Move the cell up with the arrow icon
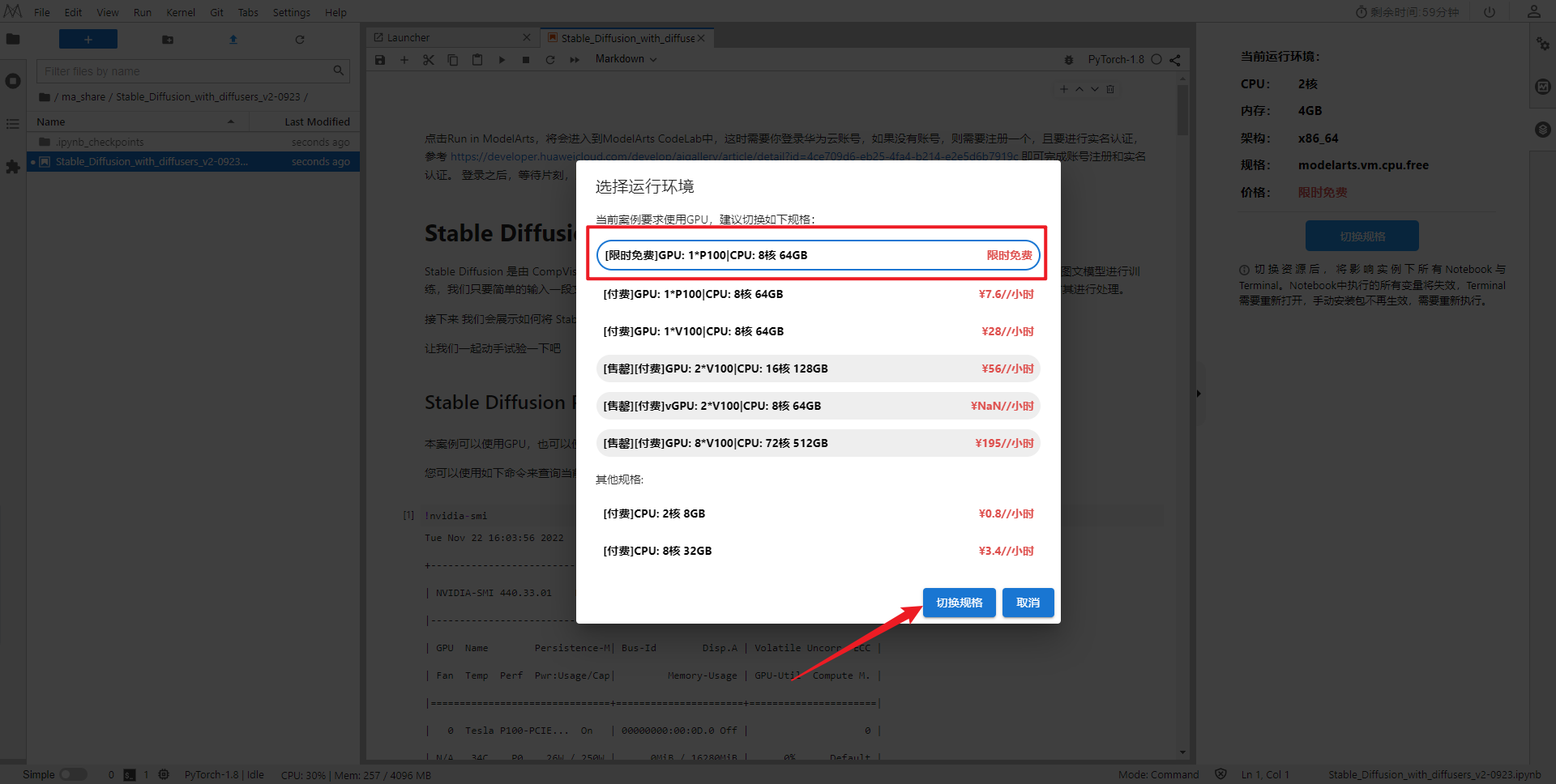 pyautogui.click(x=1079, y=89)
